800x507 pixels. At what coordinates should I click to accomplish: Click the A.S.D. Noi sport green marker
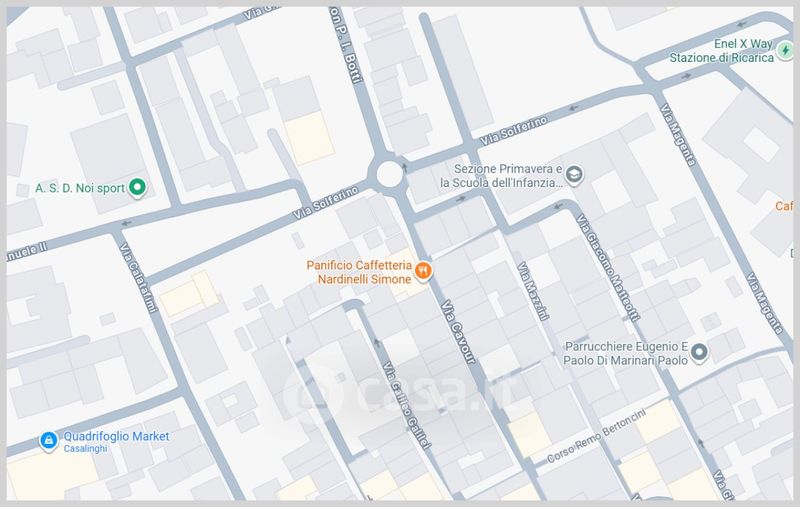point(139,187)
